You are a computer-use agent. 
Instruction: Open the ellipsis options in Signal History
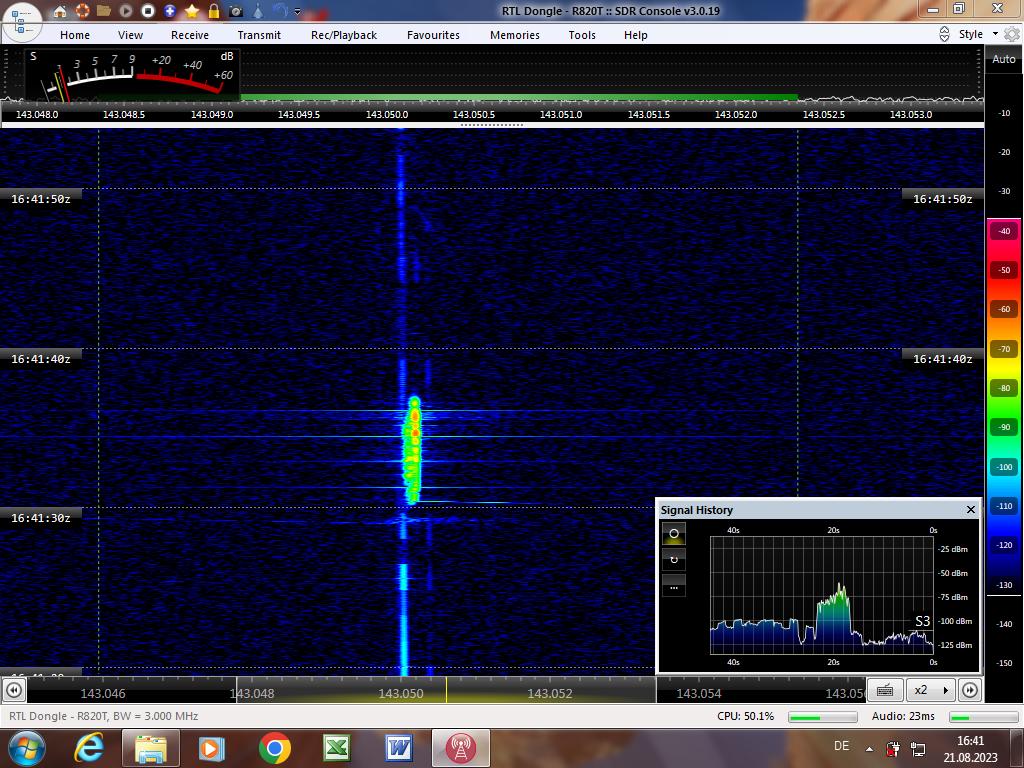(x=674, y=586)
